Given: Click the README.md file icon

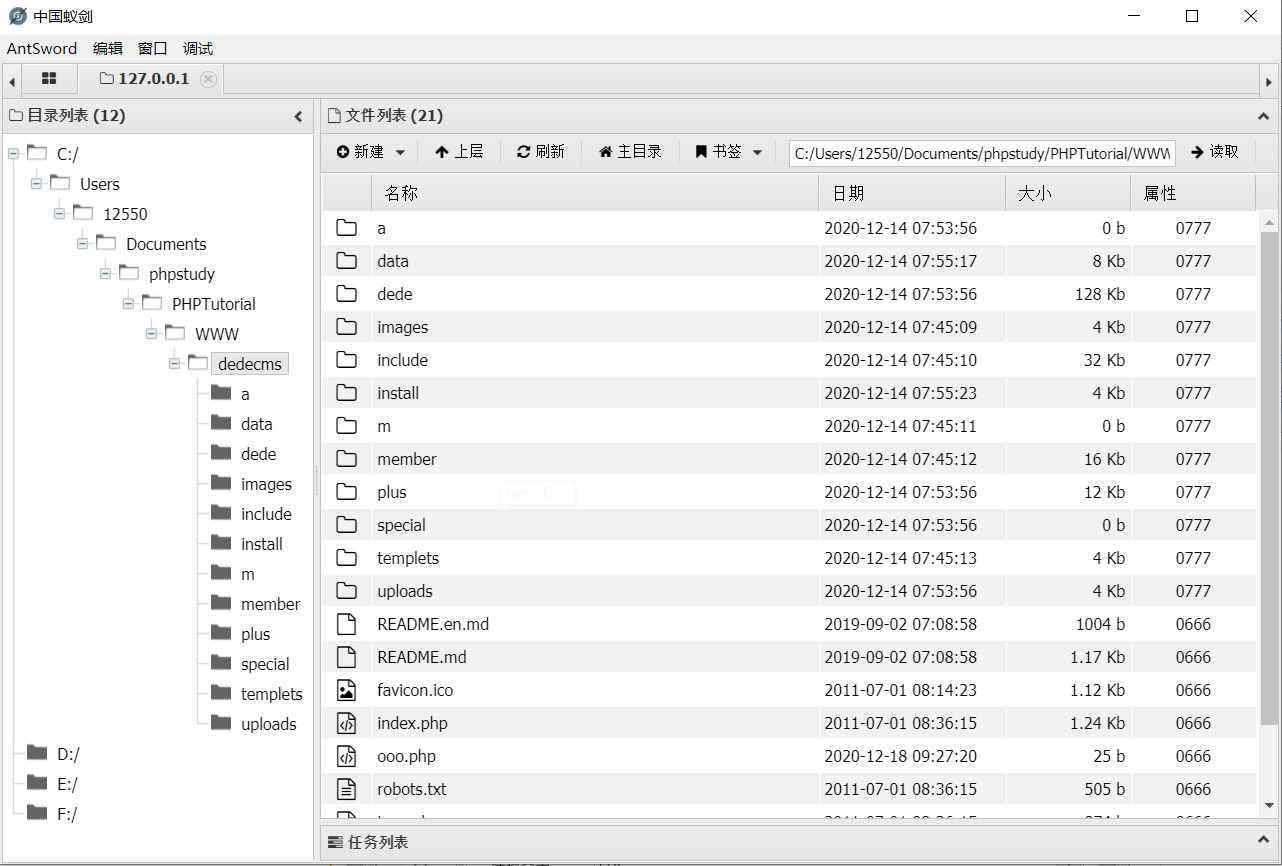Looking at the screenshot, I should tap(346, 657).
